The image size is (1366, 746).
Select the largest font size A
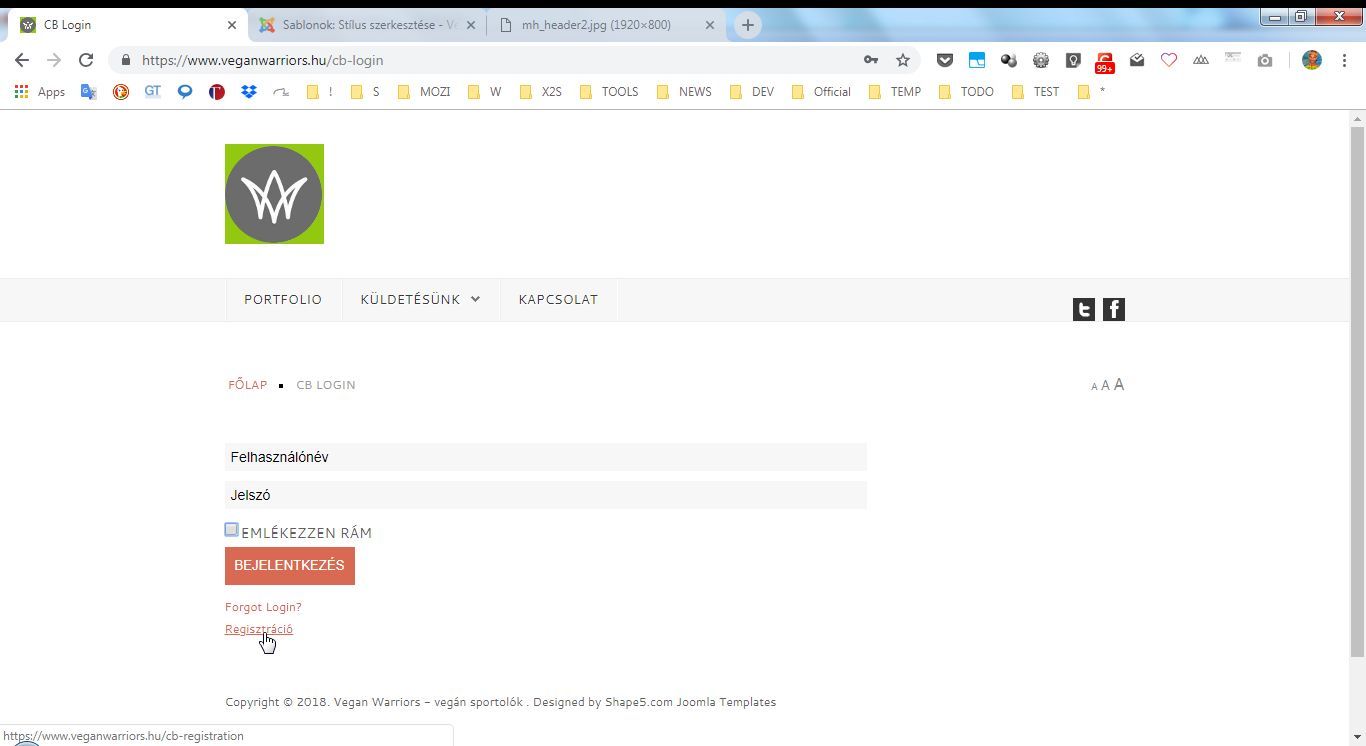click(1119, 385)
